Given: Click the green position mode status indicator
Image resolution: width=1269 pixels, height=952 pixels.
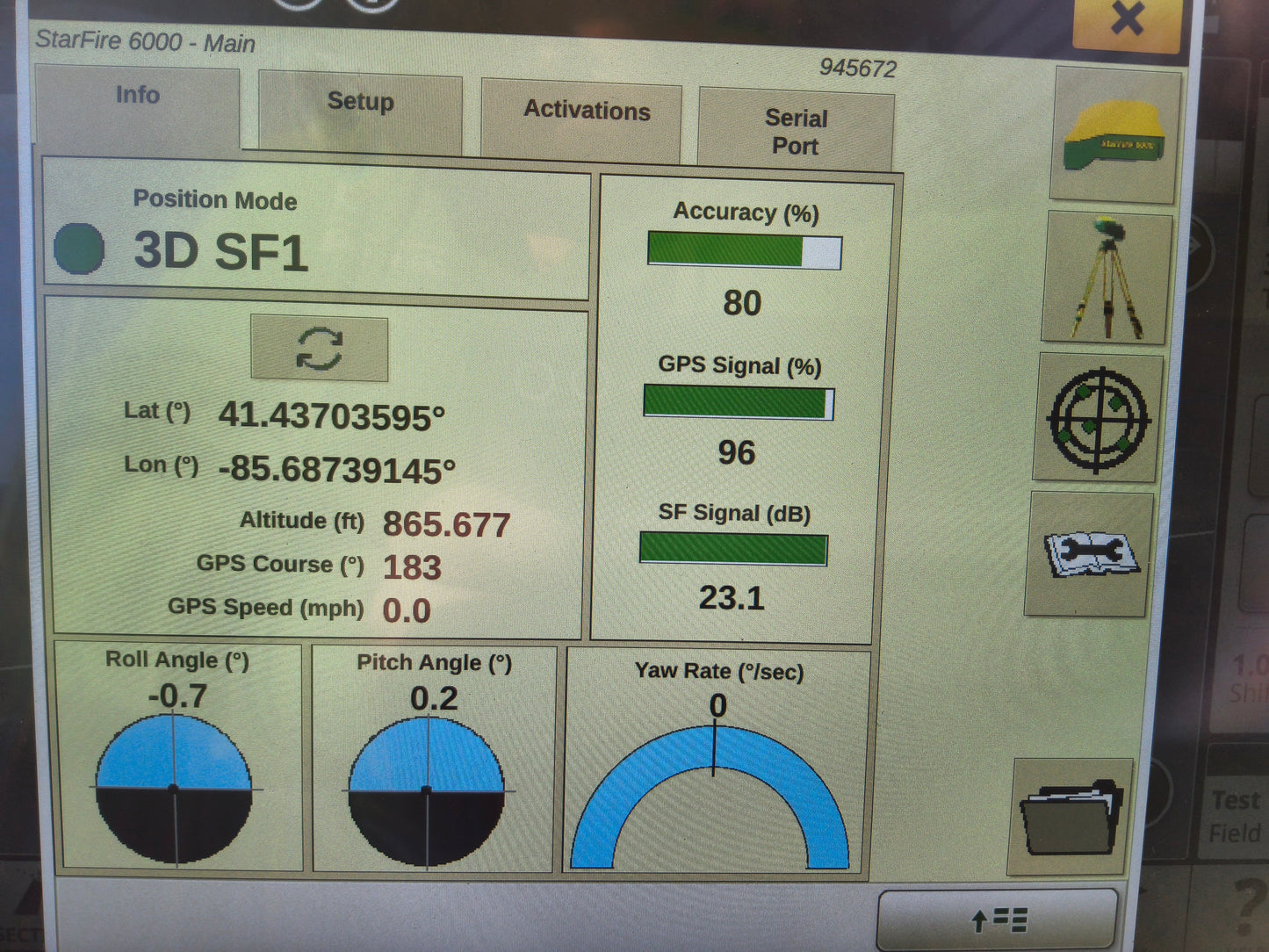Looking at the screenshot, I should pos(79,249).
